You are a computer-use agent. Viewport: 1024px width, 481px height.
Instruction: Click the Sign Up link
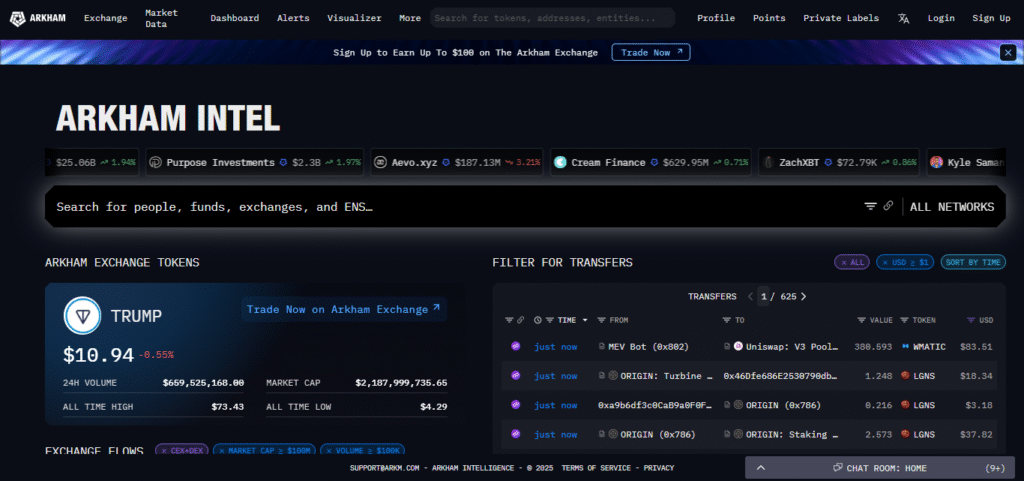[x=991, y=18]
